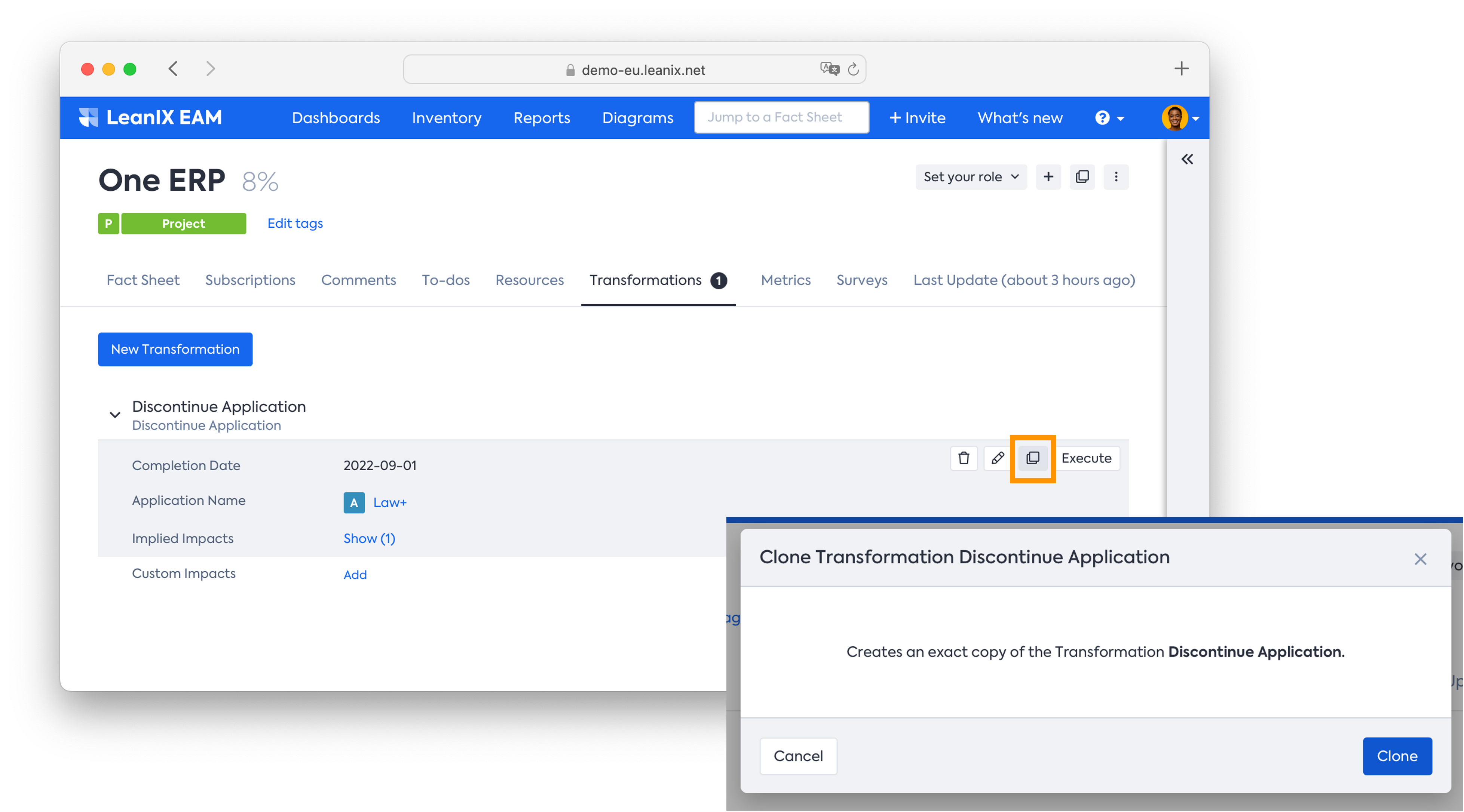
Task: Click the P project type badge
Action: [108, 223]
